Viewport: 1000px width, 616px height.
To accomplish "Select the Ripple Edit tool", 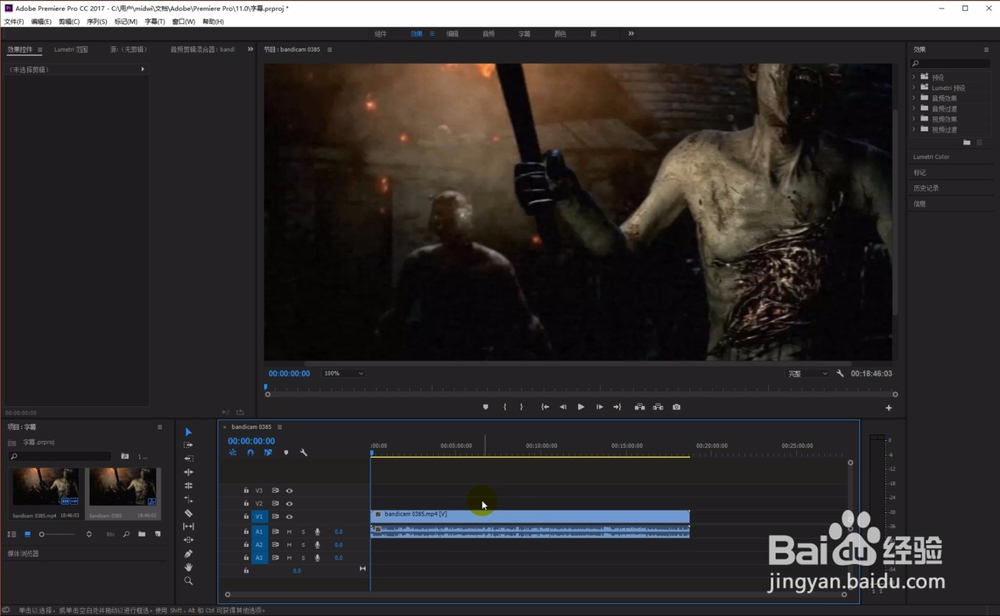I will pos(188,472).
